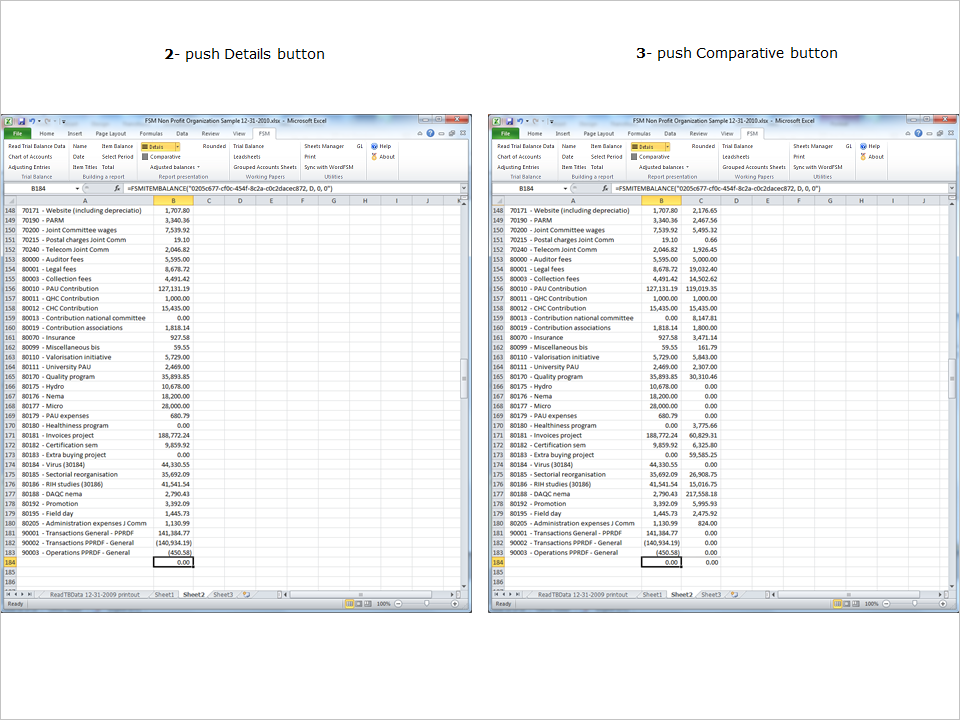Open Help in the right window's ribbon
Screen dimensions: 960x720
874,146
